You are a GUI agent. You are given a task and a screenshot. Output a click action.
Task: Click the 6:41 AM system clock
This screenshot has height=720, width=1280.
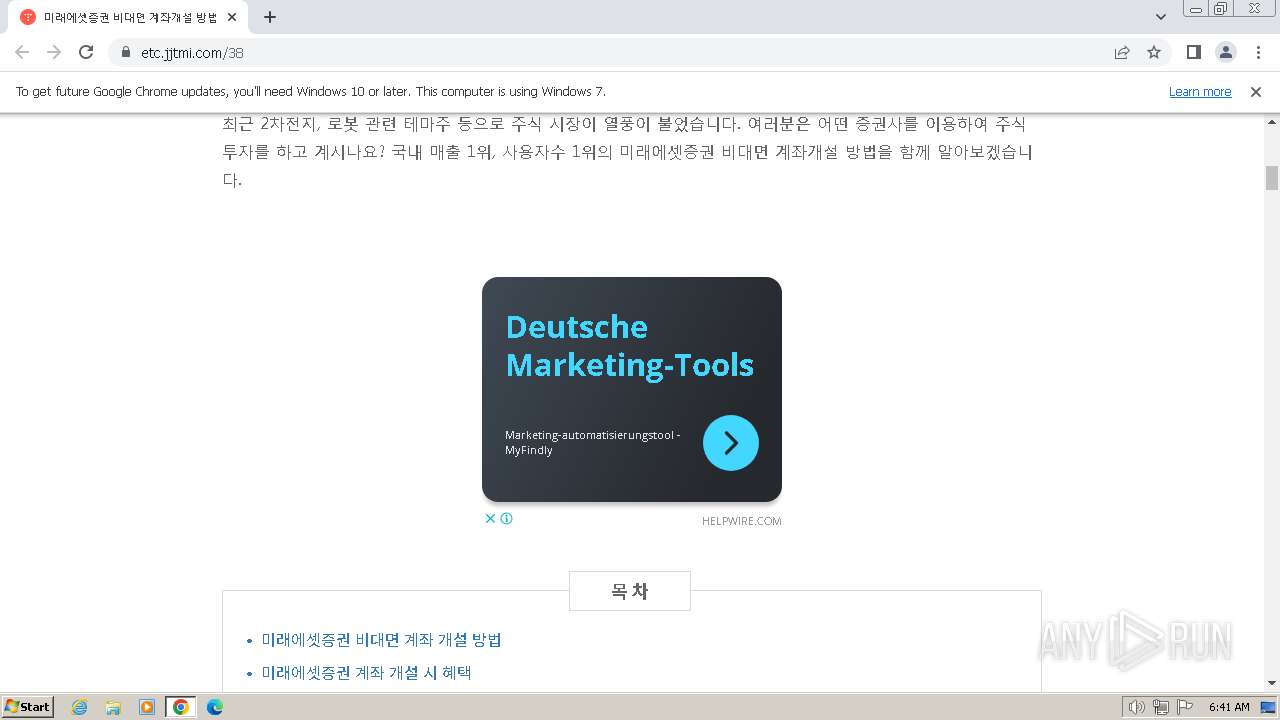coord(1229,707)
